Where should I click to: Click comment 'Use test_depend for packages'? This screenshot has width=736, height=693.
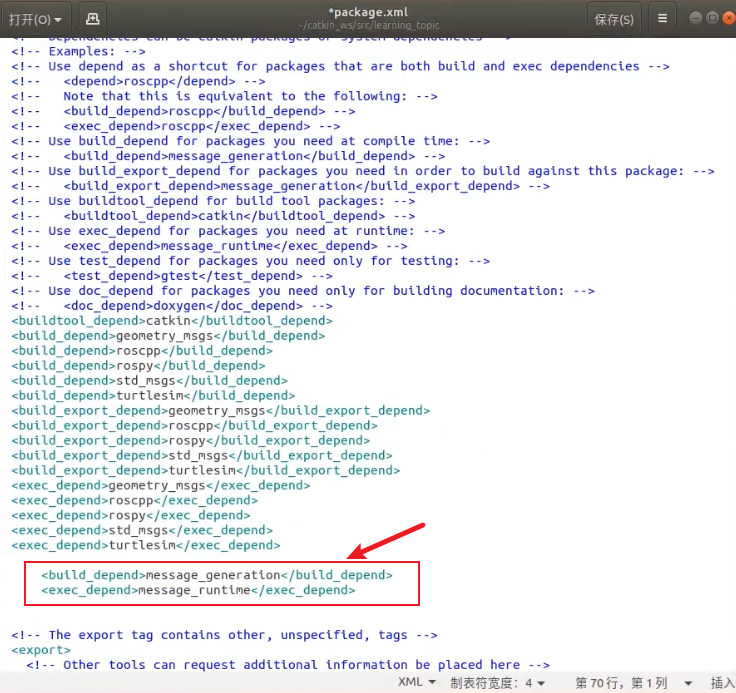tap(251, 262)
